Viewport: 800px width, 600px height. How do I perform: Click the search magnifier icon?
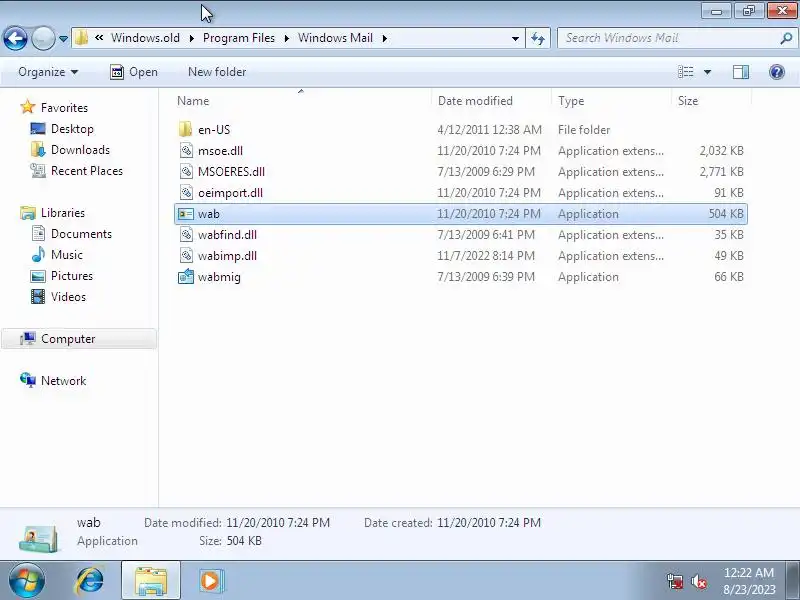(786, 38)
